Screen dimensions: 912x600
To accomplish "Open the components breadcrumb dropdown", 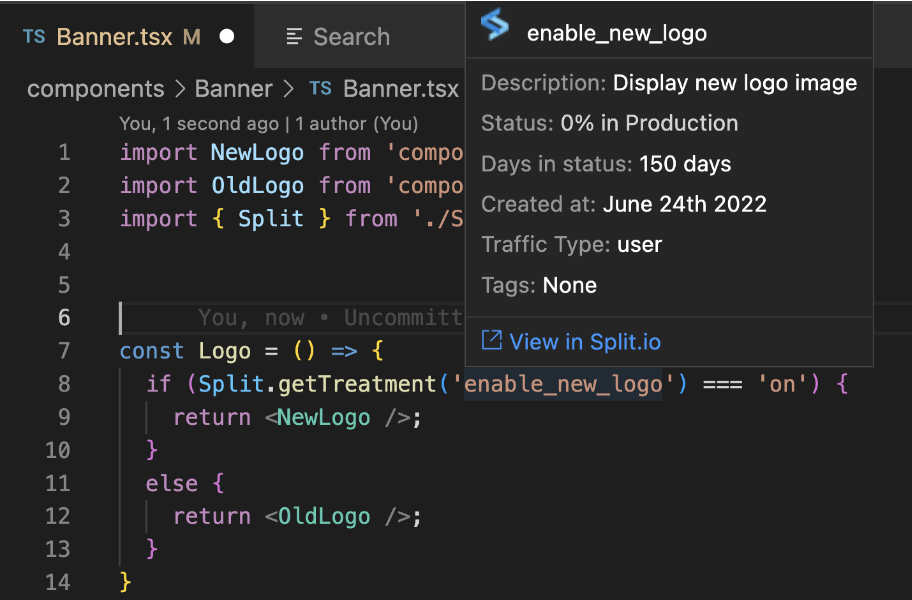I will 95,89.
